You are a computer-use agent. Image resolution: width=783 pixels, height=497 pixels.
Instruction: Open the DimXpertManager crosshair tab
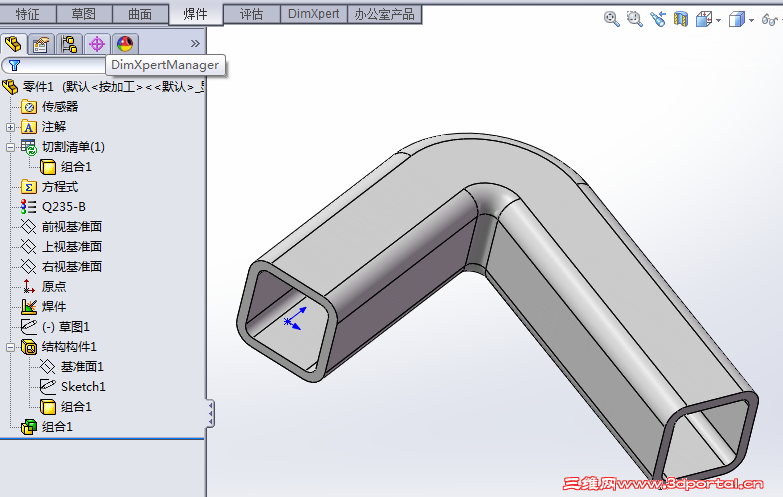[x=97, y=44]
